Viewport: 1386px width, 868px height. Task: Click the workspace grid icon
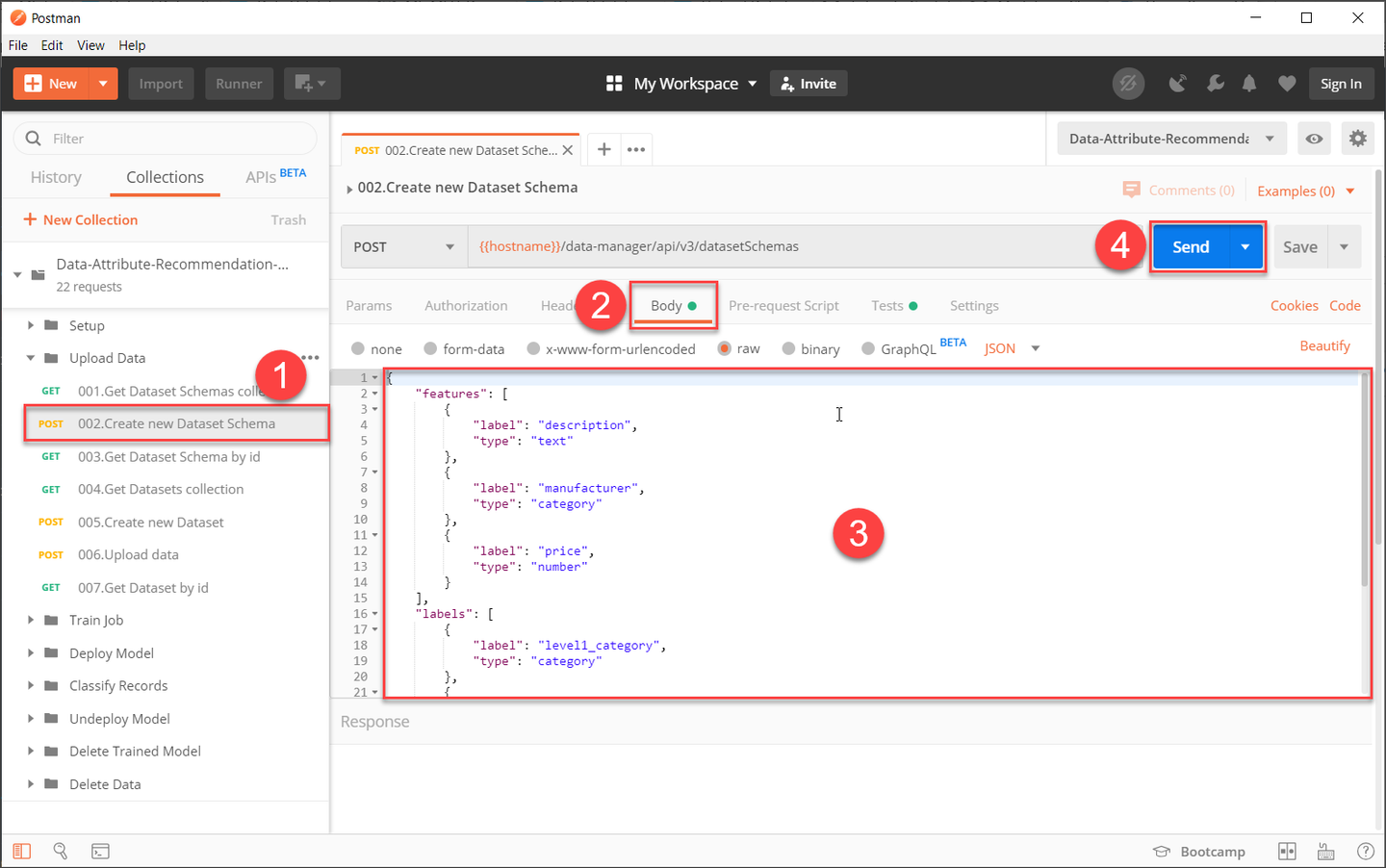(x=614, y=84)
